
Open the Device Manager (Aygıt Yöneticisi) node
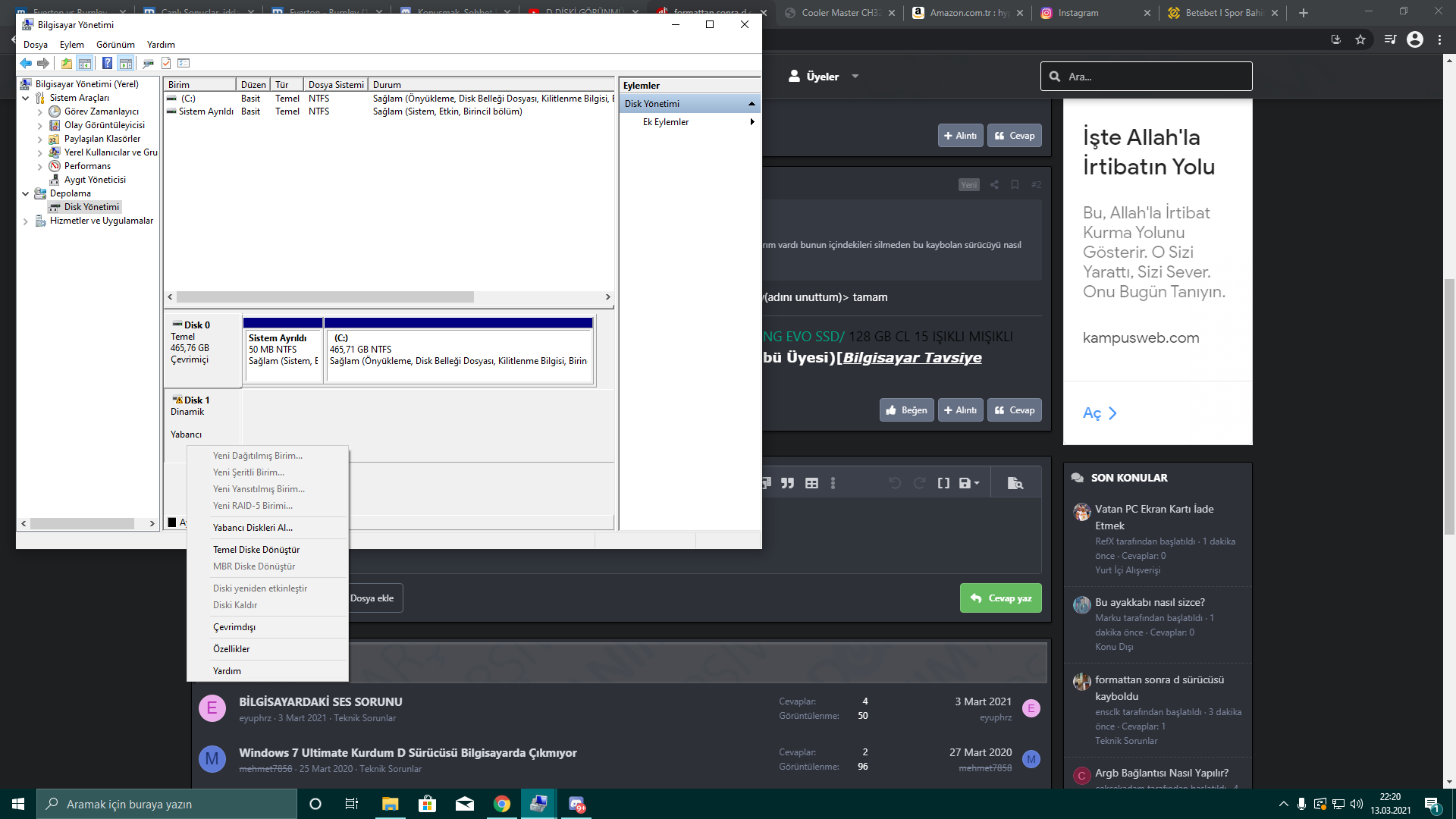(x=95, y=180)
